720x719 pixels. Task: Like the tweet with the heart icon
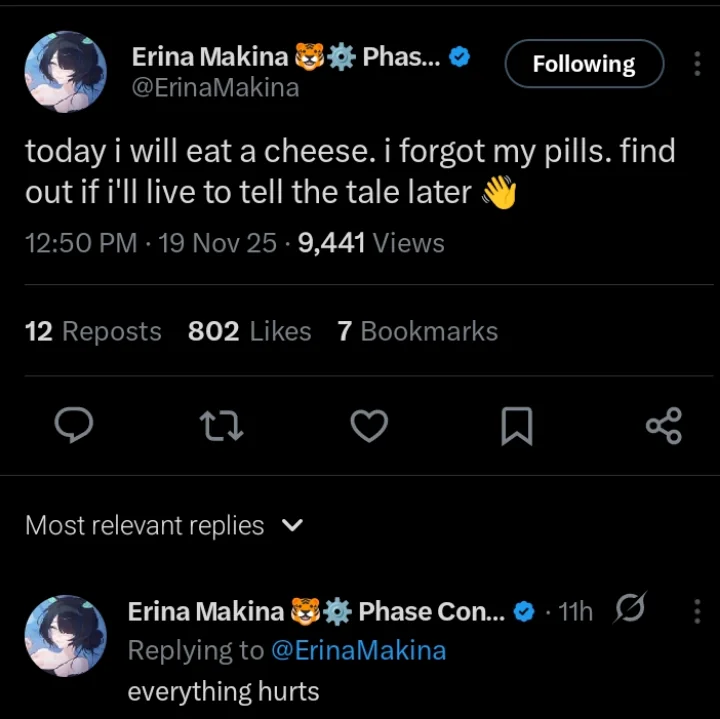(369, 426)
